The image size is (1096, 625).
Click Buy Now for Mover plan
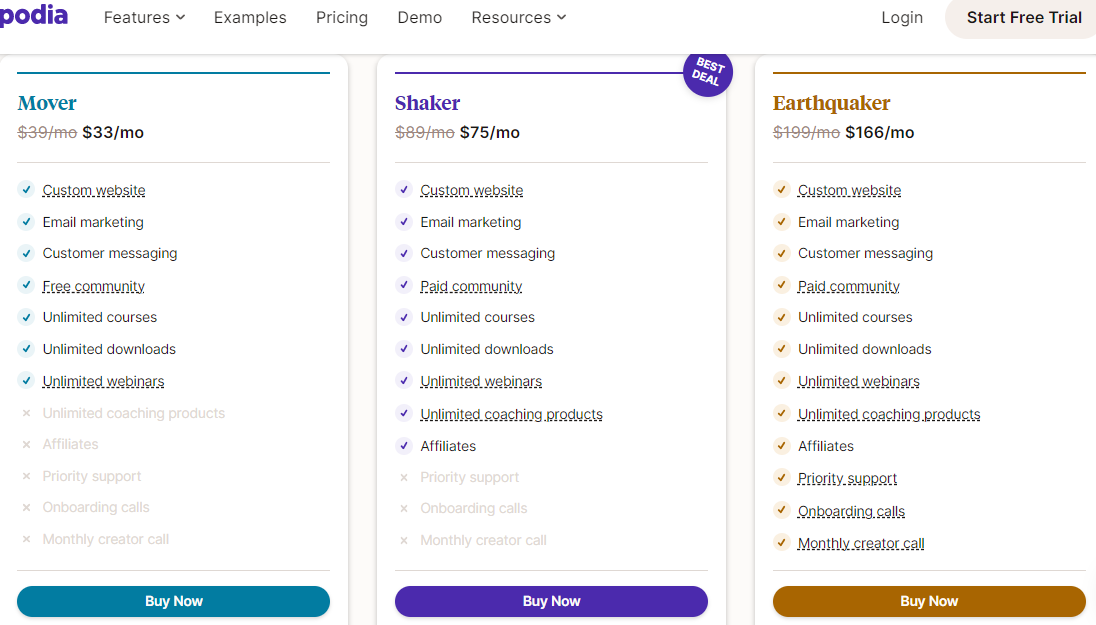(x=173, y=601)
